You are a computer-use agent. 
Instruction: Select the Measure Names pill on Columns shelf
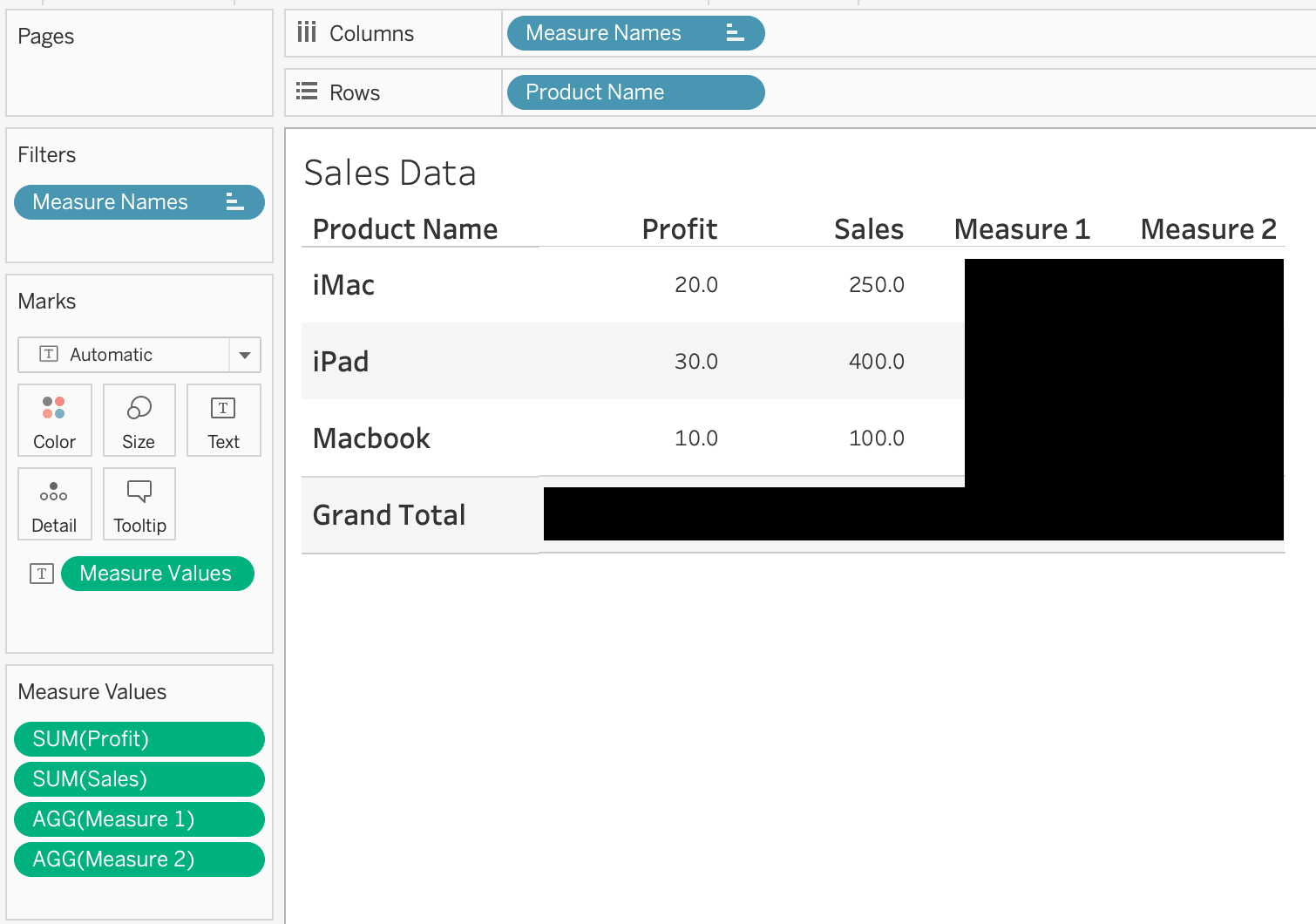point(635,33)
